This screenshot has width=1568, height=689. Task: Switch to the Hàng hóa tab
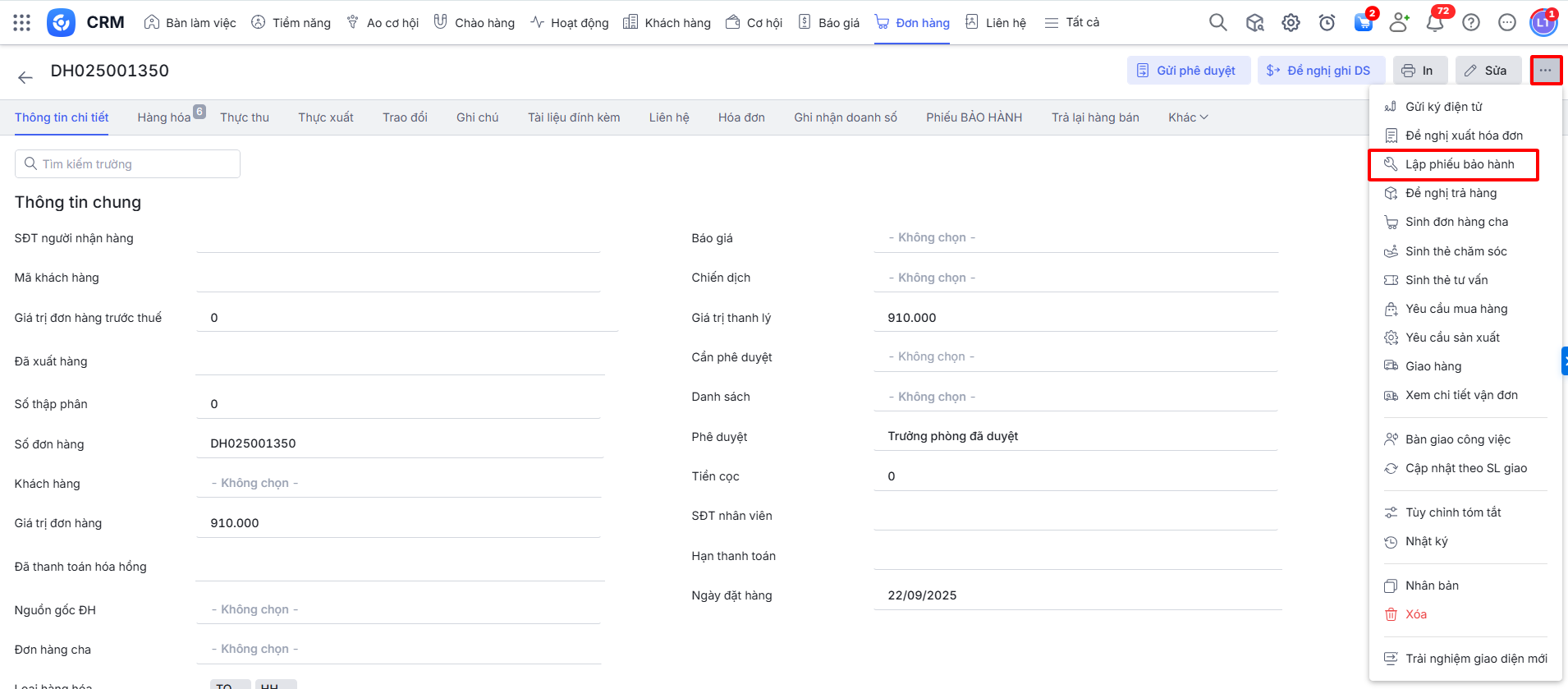pos(164,117)
